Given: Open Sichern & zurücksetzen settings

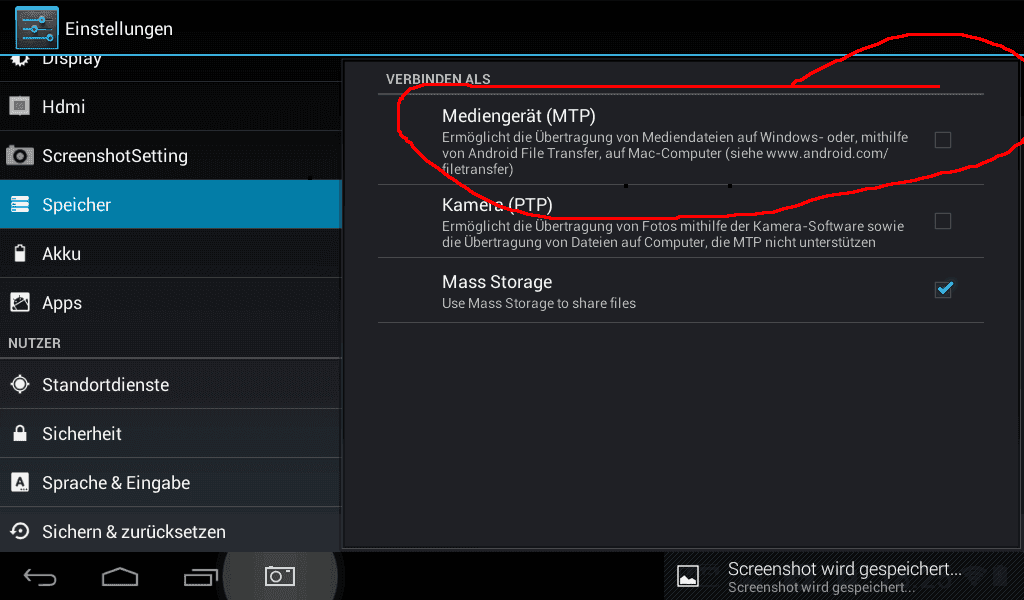Looking at the screenshot, I should pyautogui.click(x=170, y=530).
